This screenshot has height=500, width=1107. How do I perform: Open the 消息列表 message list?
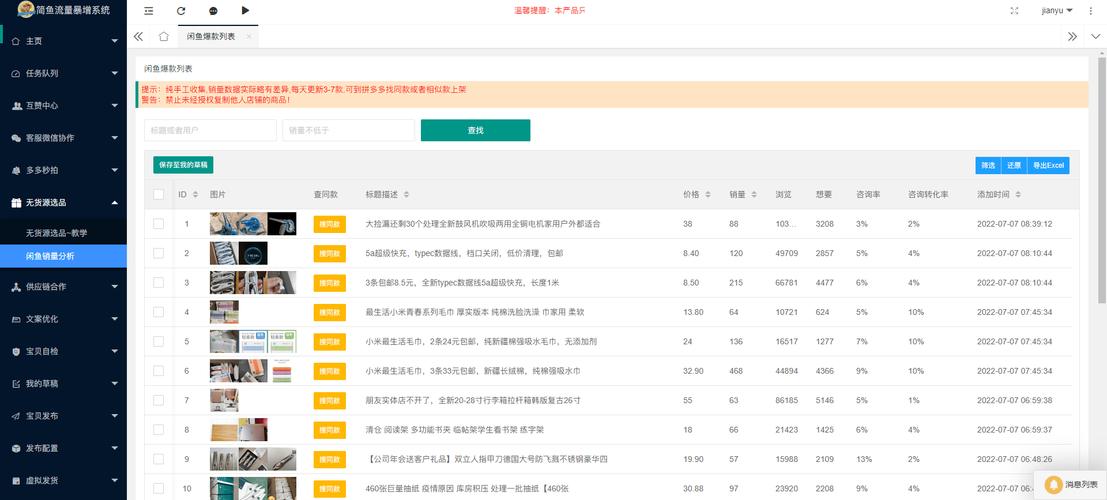[x=1070, y=484]
